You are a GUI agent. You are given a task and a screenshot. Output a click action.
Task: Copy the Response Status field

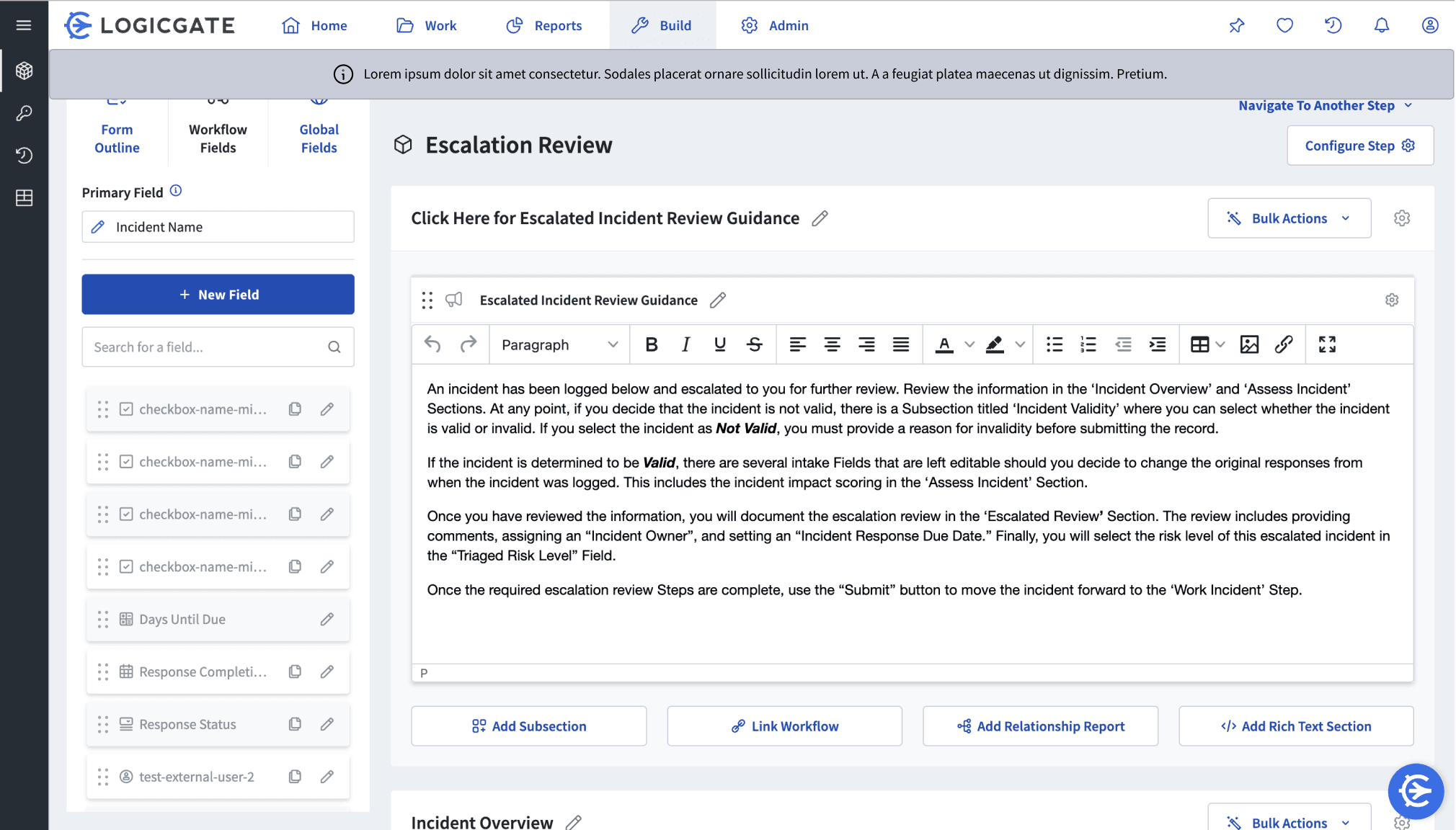pyautogui.click(x=295, y=724)
